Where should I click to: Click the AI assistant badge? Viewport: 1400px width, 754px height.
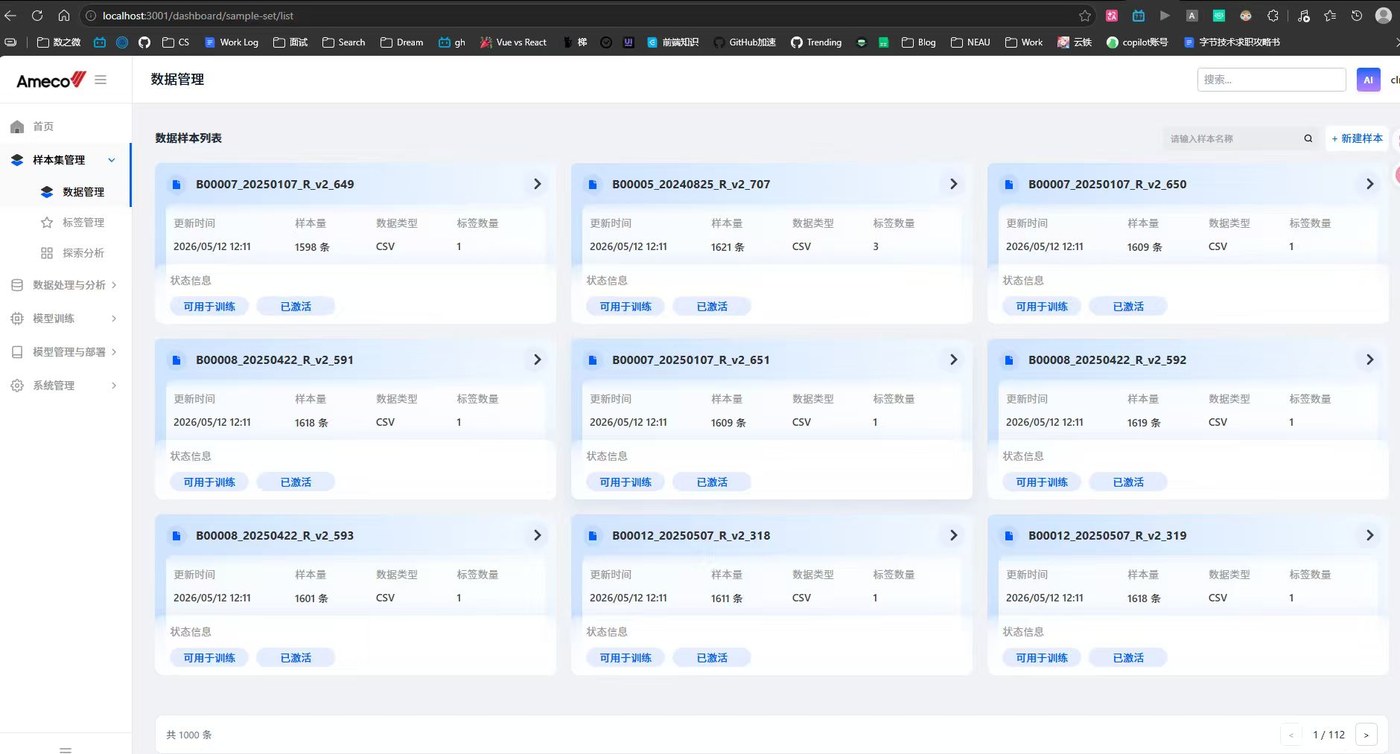[1368, 80]
